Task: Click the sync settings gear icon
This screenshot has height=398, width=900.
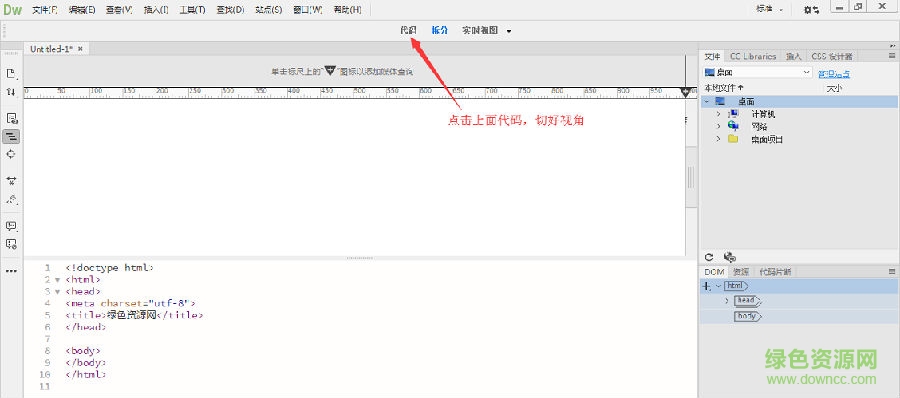Action: pos(812,10)
